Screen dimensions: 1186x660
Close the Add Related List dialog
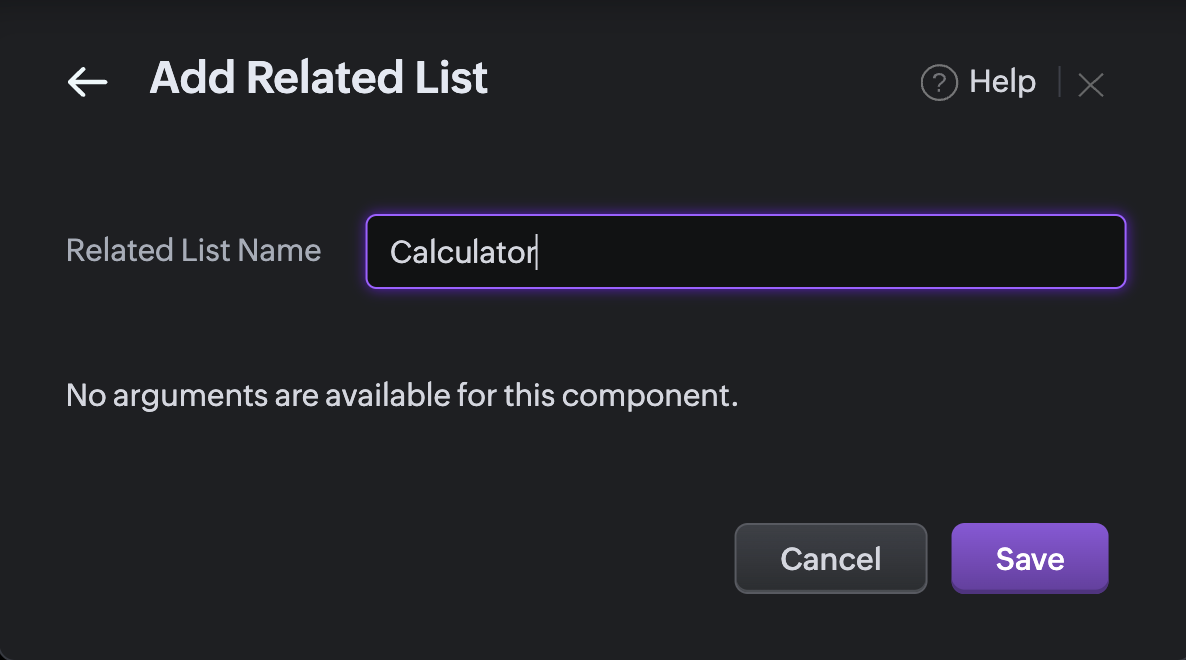coord(1091,85)
